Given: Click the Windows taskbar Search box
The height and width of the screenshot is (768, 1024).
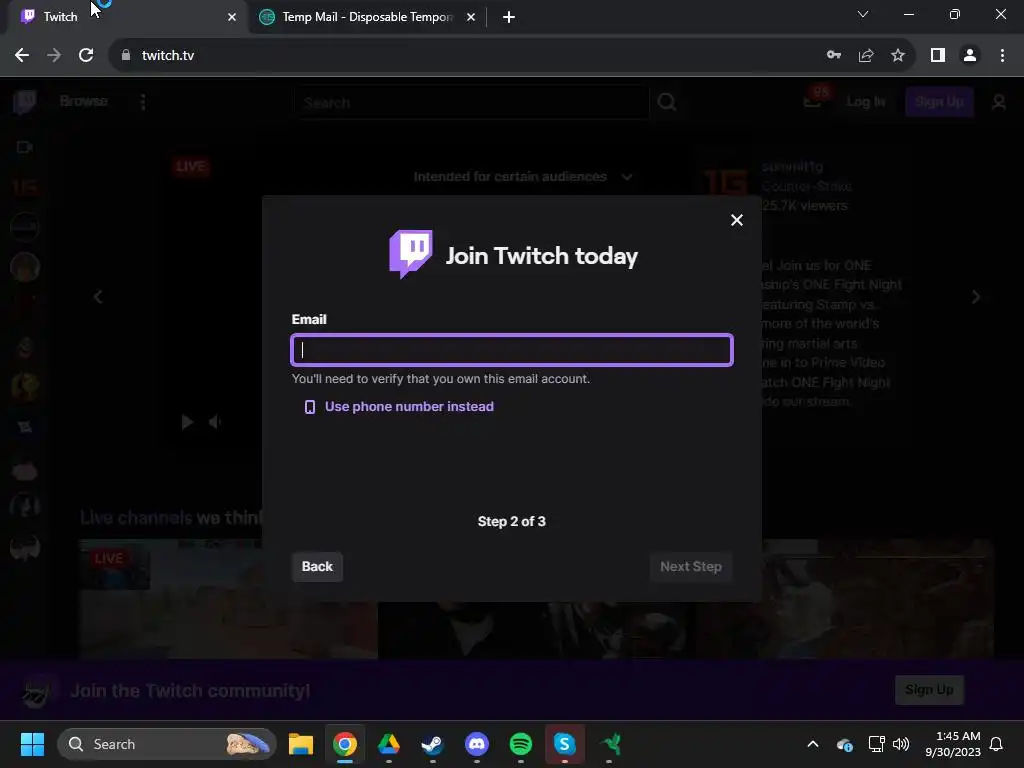Looking at the screenshot, I should [x=167, y=744].
